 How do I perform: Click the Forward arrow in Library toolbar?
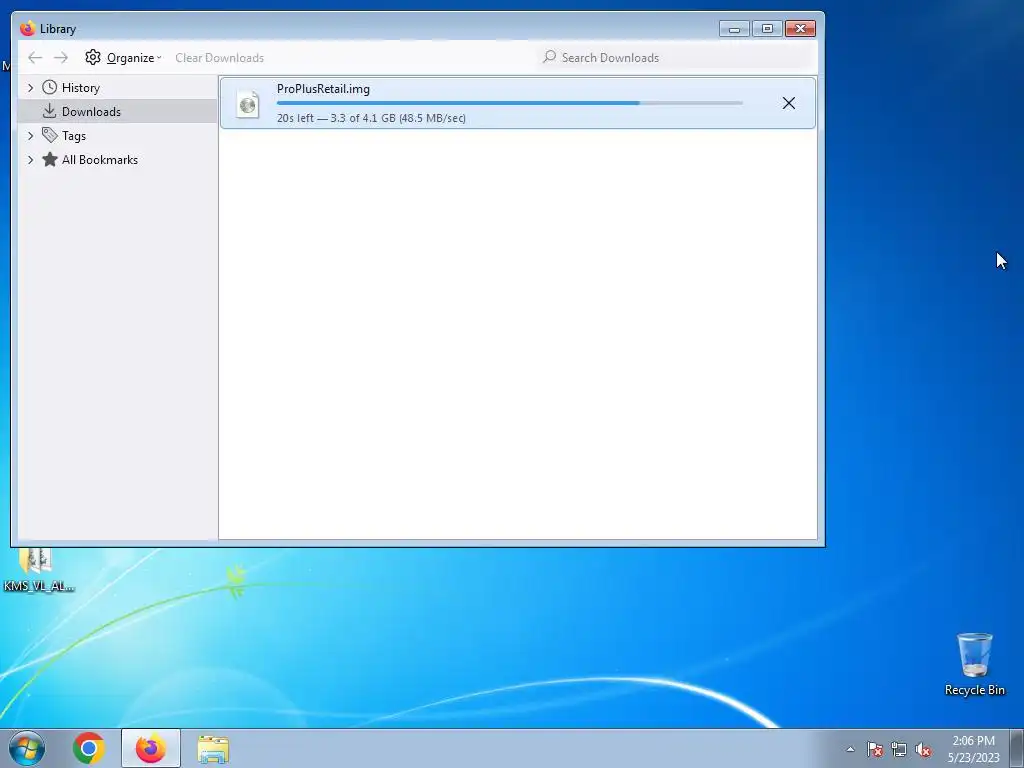(x=61, y=57)
